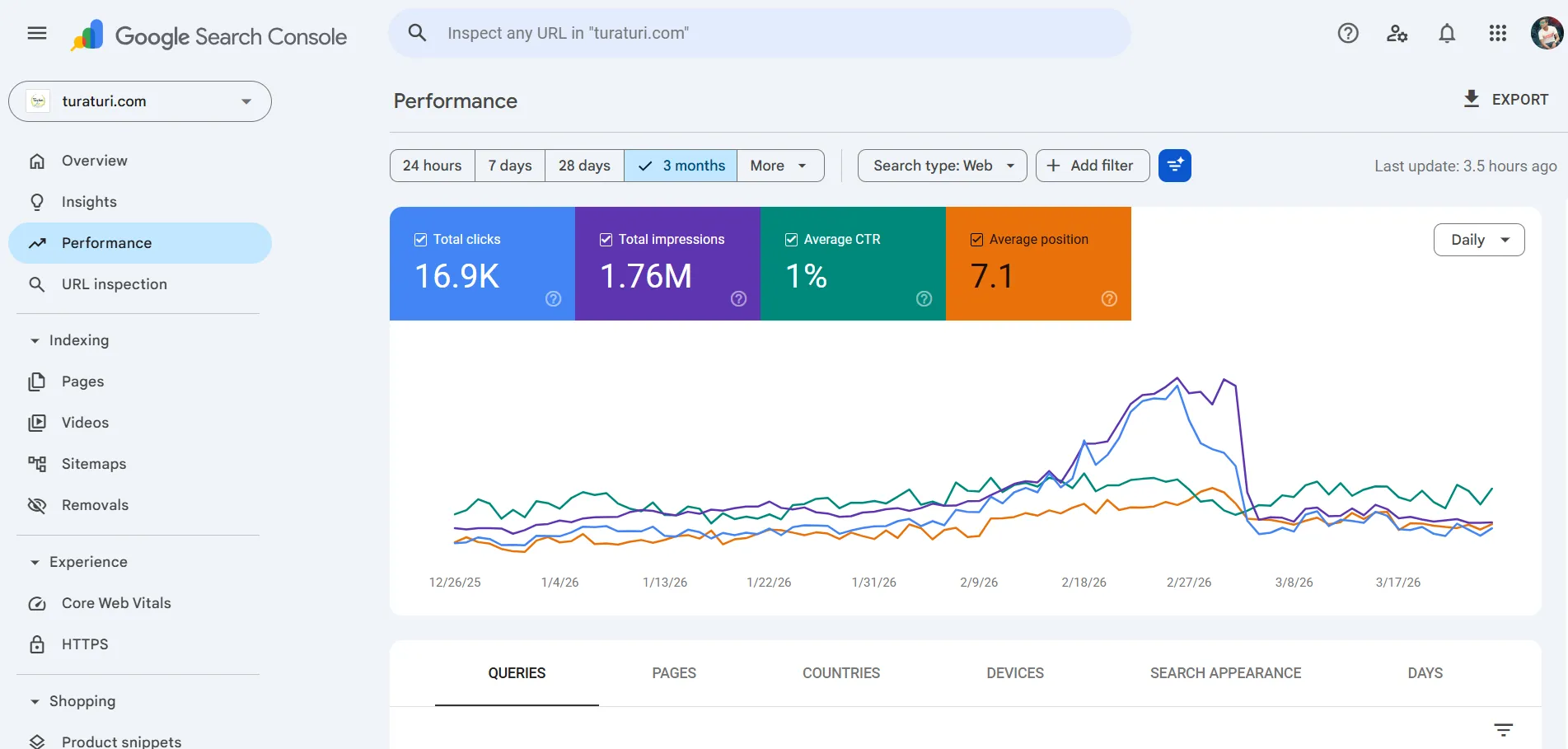Click the orange Average position card
The height and width of the screenshot is (749, 1568).
[1038, 264]
